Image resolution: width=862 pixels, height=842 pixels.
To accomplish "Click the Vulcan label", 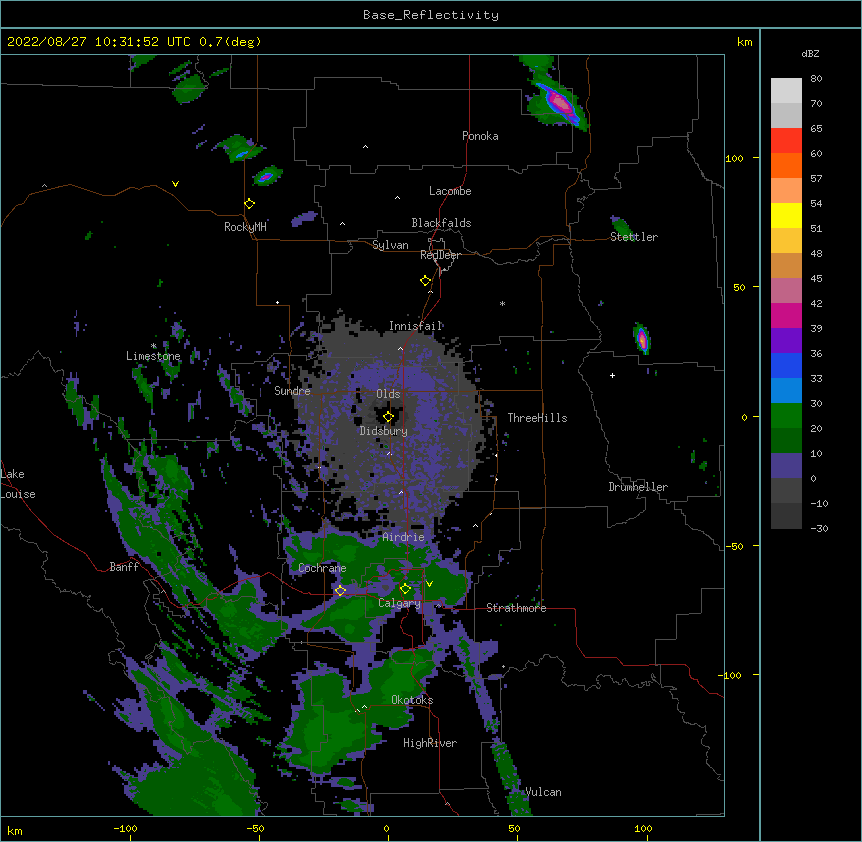I will pyautogui.click(x=543, y=792).
